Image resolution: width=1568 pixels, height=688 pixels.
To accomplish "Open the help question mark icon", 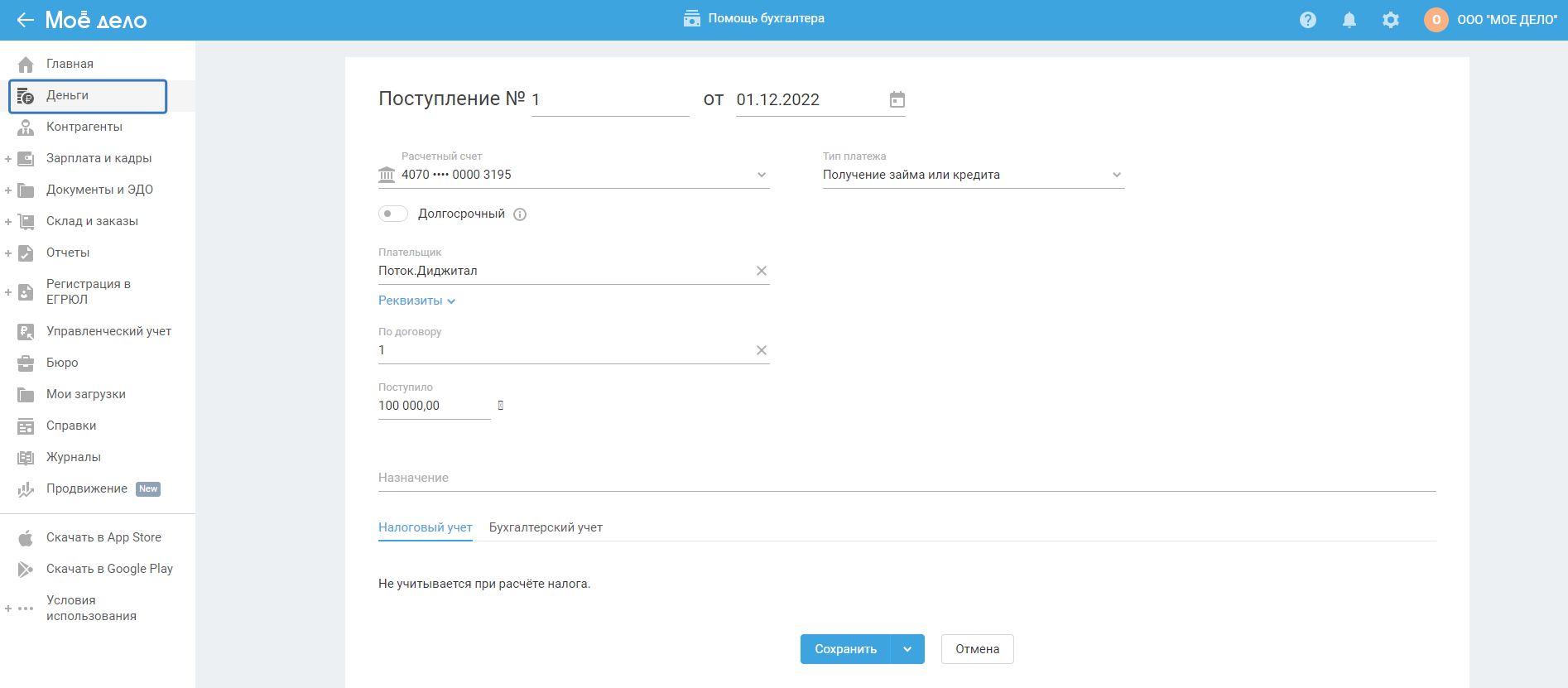I will [x=1308, y=20].
